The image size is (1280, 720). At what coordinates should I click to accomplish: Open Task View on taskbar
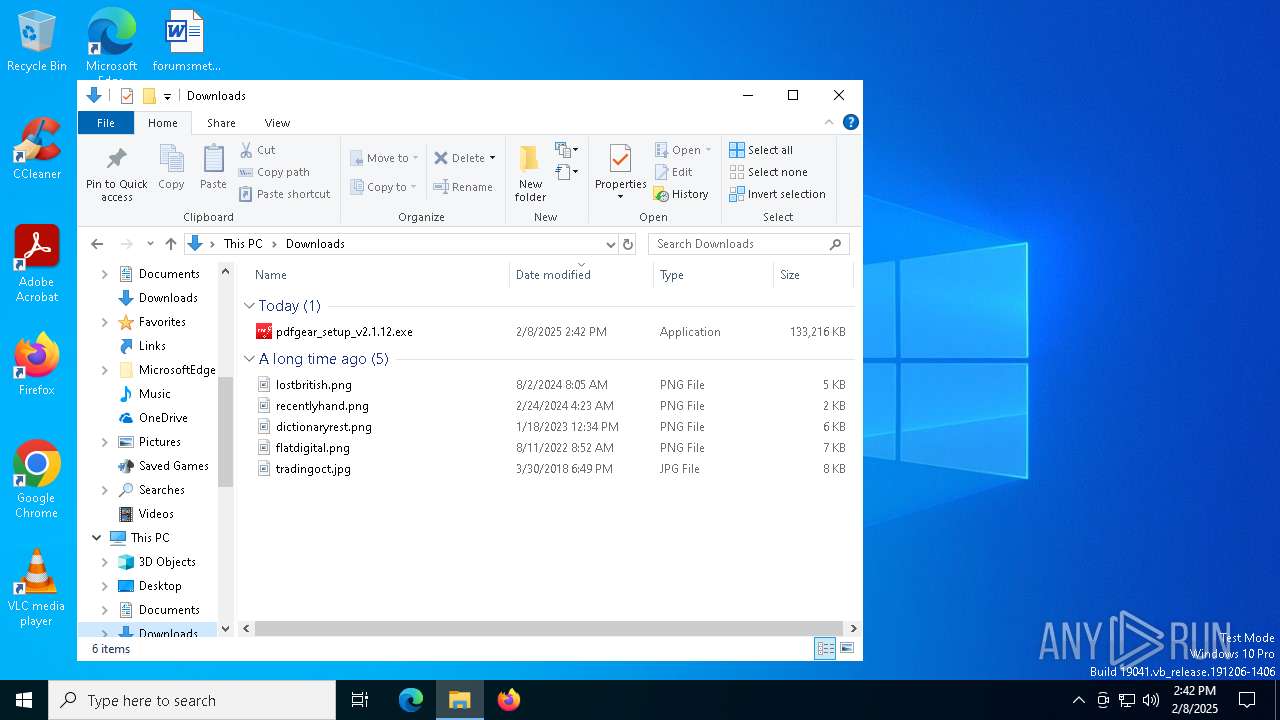coord(360,700)
